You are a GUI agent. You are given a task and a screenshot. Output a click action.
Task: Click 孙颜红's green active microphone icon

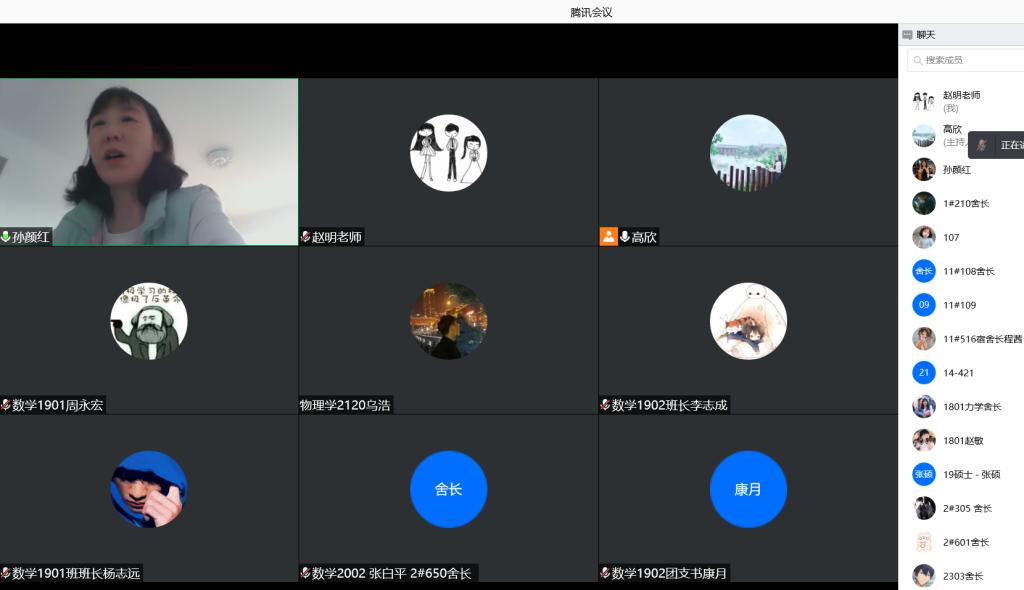click(x=6, y=237)
